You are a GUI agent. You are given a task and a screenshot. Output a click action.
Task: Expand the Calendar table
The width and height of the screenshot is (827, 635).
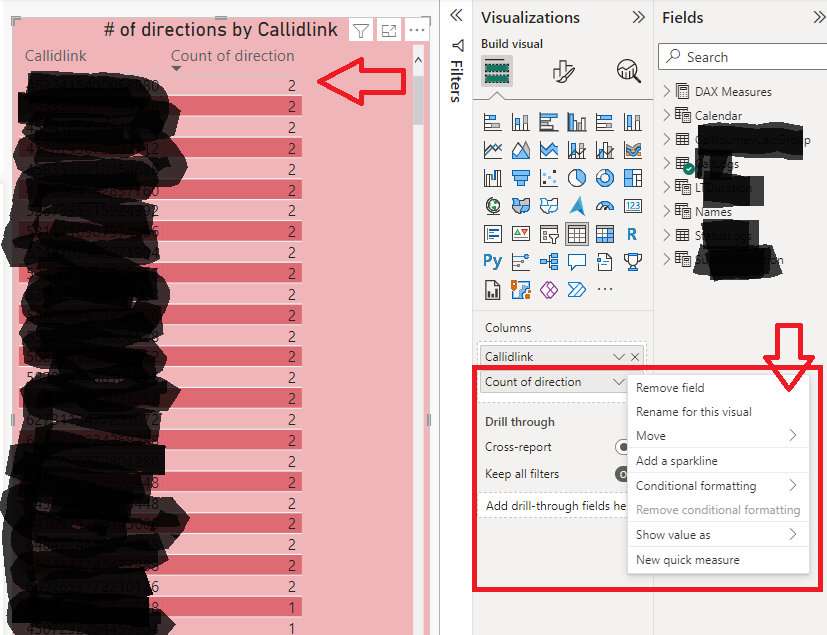[667, 114]
